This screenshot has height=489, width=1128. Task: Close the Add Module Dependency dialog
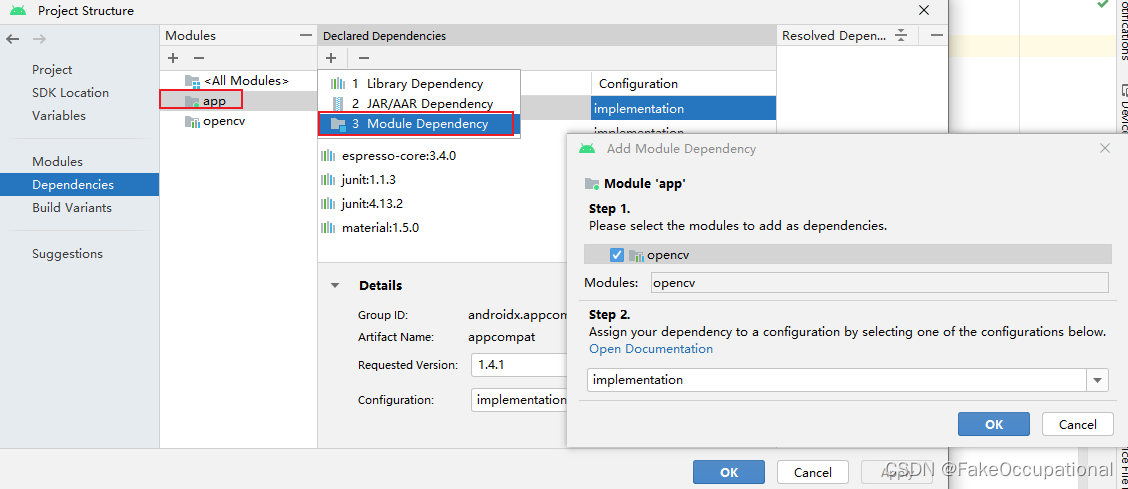point(1105,148)
